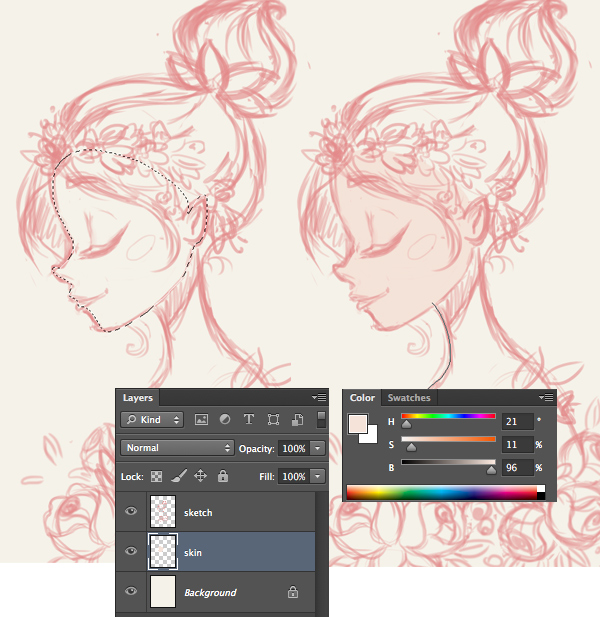Open the Fill slider arrow
This screenshot has height=619, width=600.
coord(318,476)
